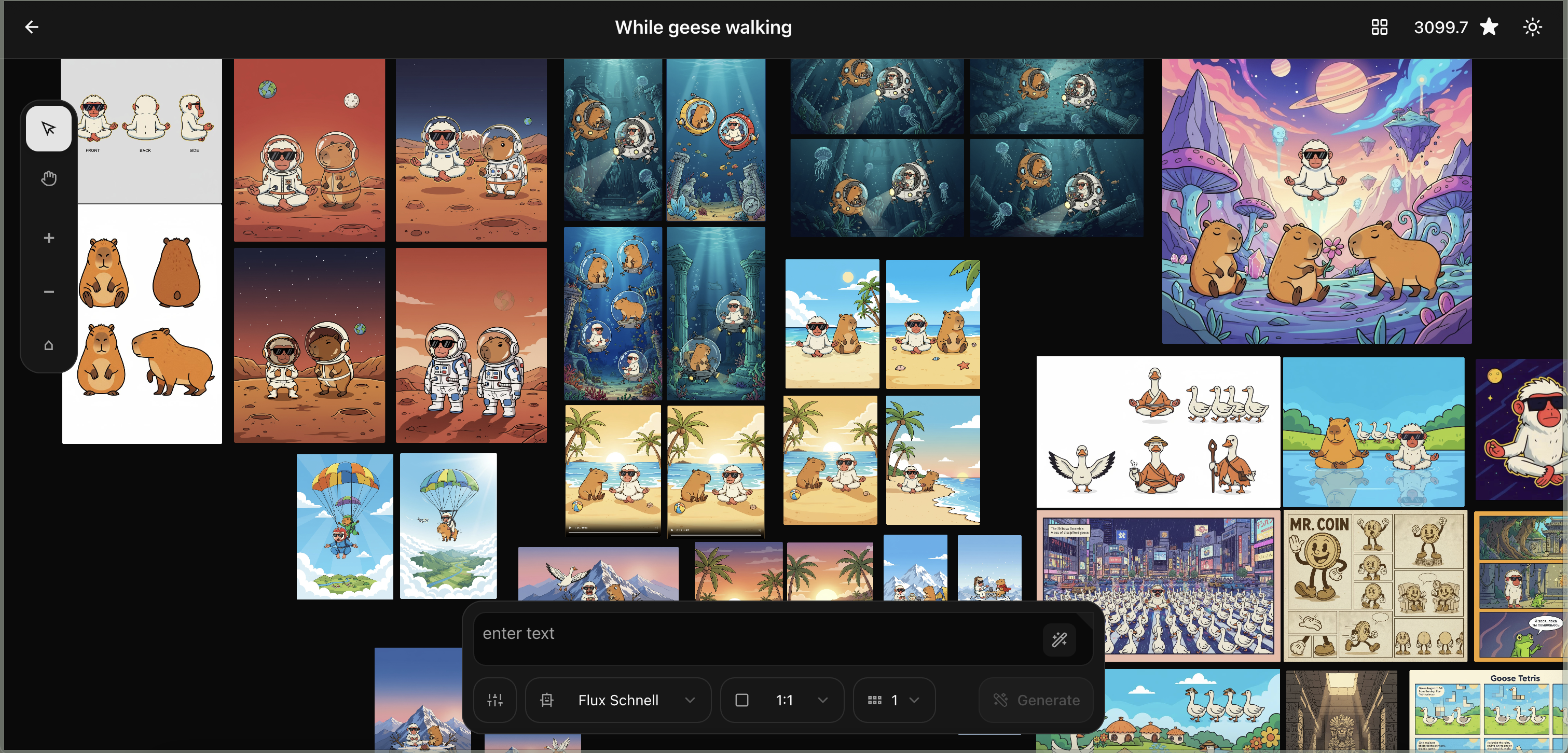Open the 1:1 aspect ratio dropdown
This screenshot has width=1568, height=753.
(782, 700)
